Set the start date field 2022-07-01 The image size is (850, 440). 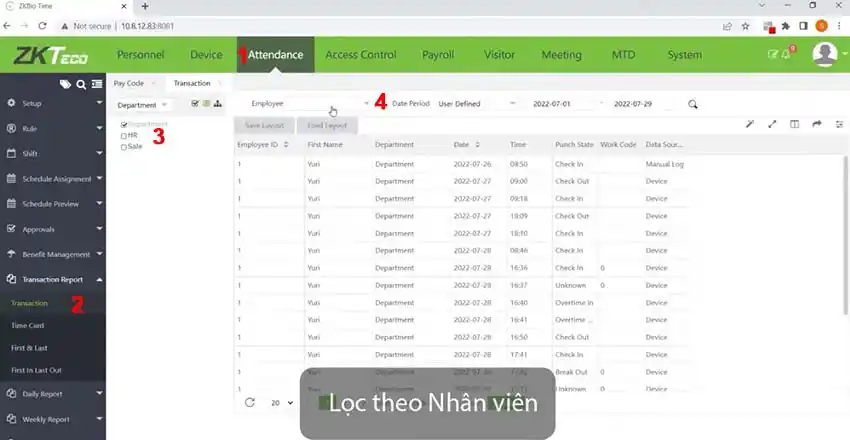point(564,104)
